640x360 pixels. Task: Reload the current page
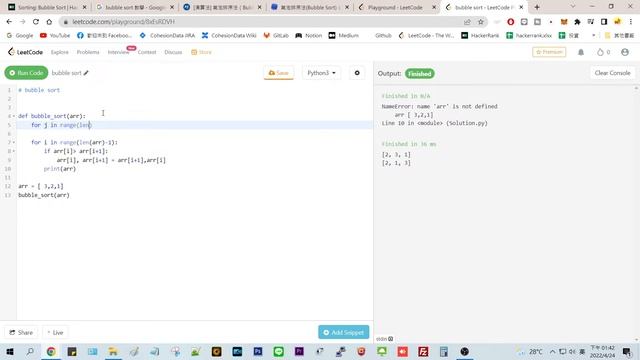coord(36,22)
